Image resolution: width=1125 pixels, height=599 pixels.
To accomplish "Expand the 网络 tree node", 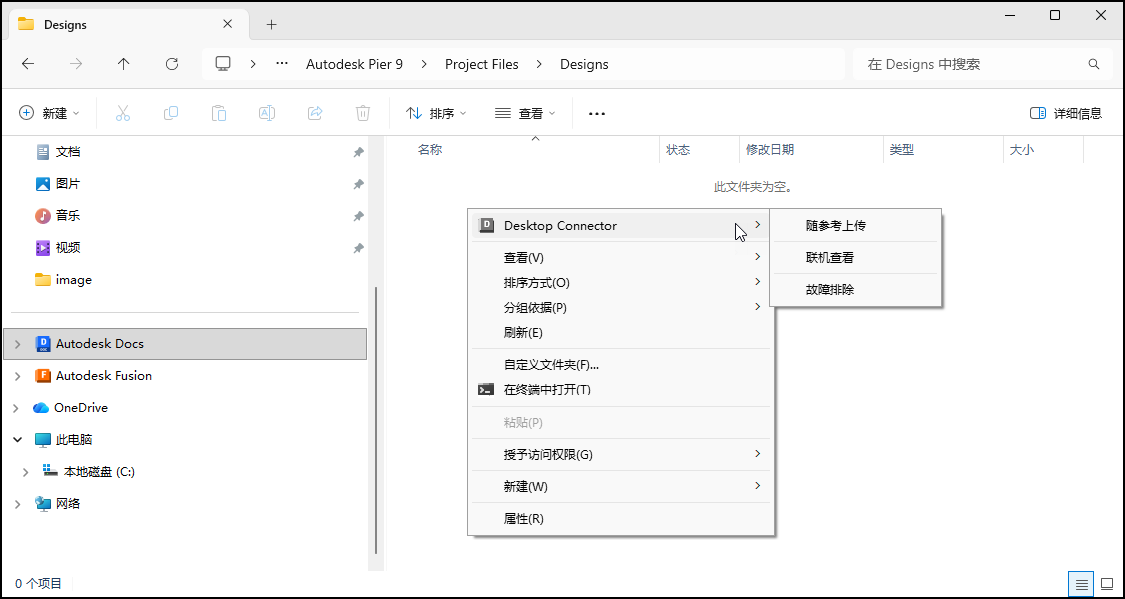I will (x=17, y=504).
